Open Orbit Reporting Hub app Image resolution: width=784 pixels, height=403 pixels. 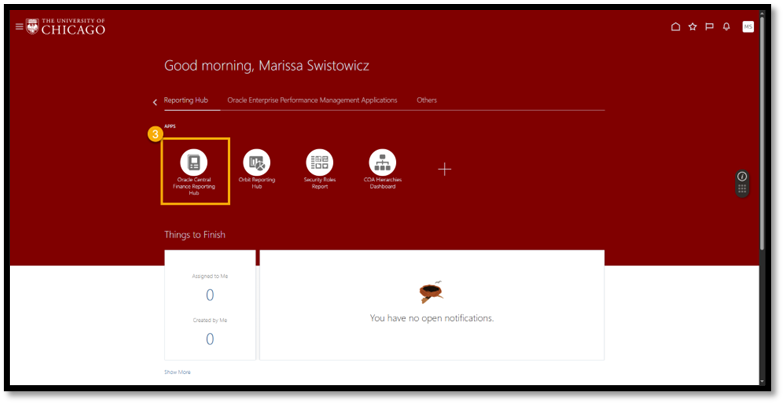coord(256,169)
